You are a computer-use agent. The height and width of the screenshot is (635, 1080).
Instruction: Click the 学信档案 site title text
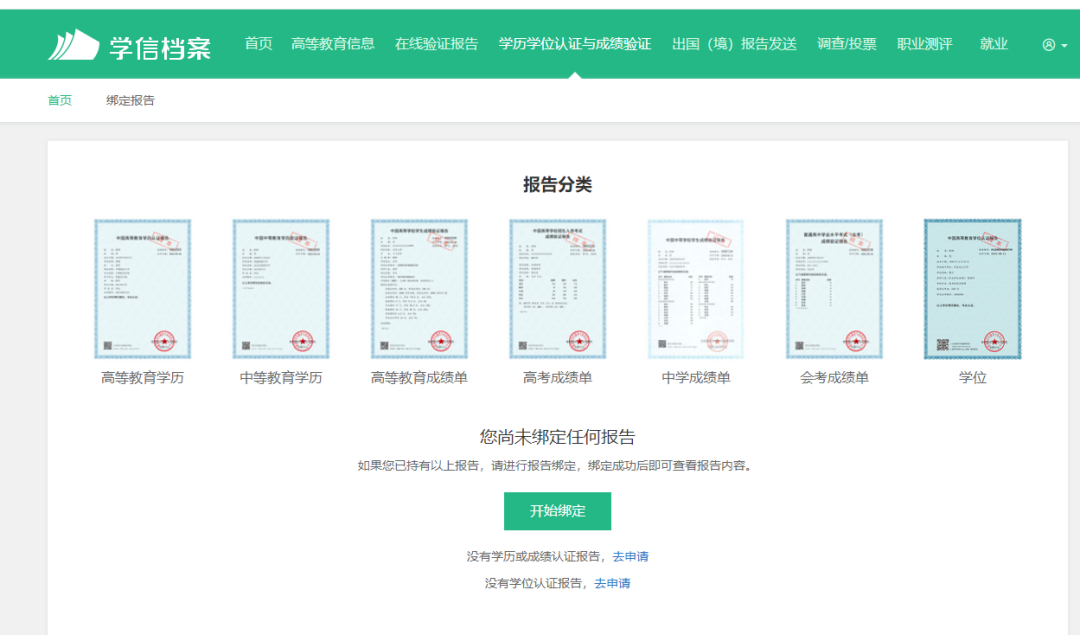click(x=160, y=48)
